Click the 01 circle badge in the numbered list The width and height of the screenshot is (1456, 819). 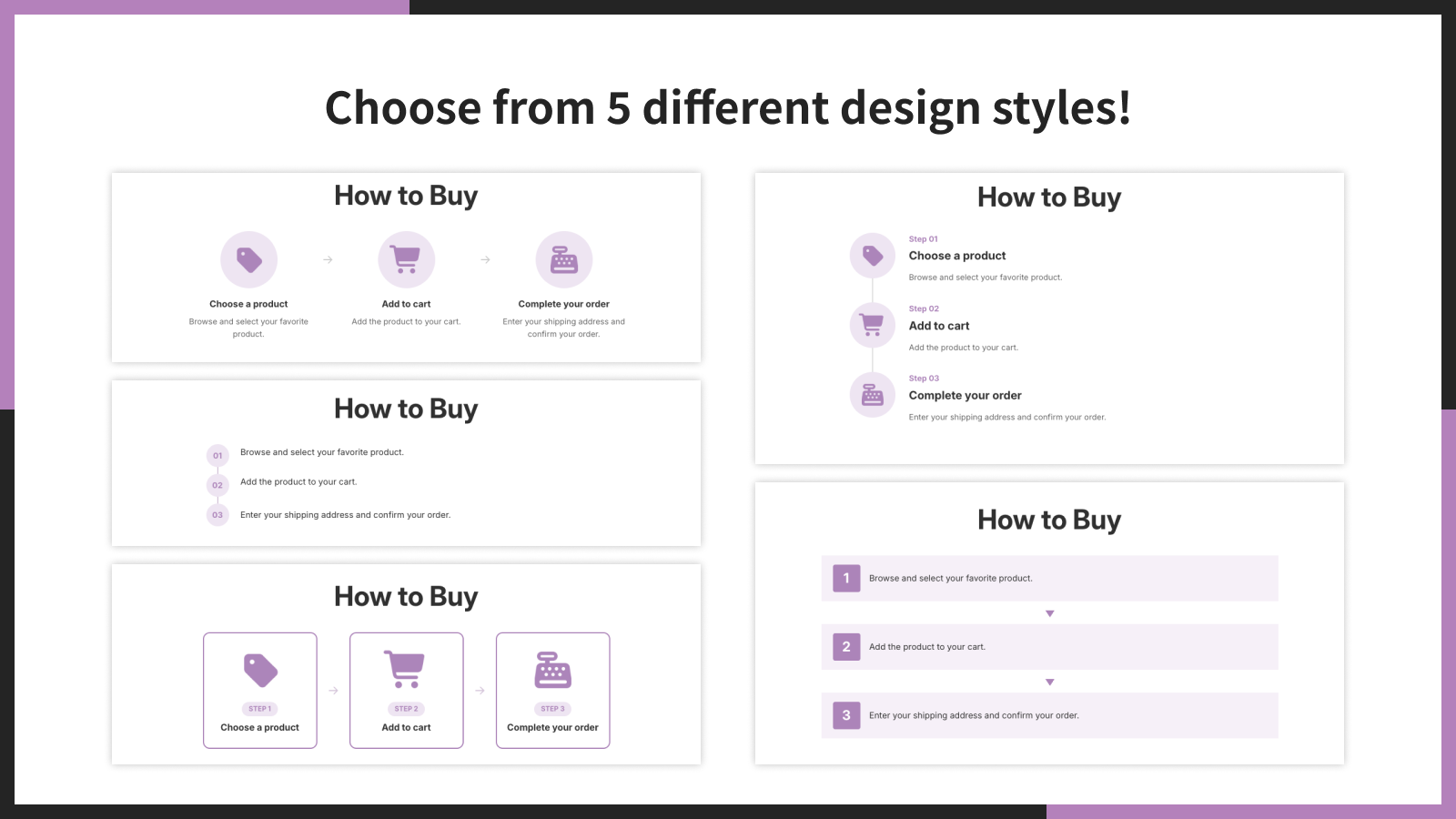(217, 455)
